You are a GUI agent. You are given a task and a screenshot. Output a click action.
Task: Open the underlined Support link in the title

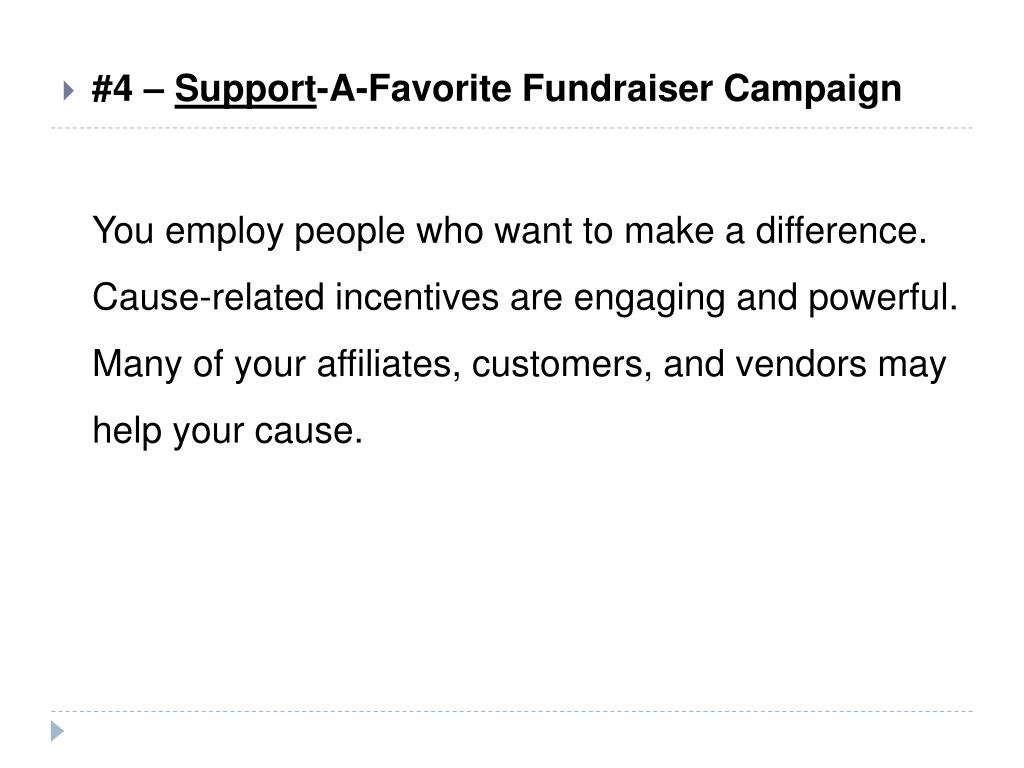(x=246, y=89)
